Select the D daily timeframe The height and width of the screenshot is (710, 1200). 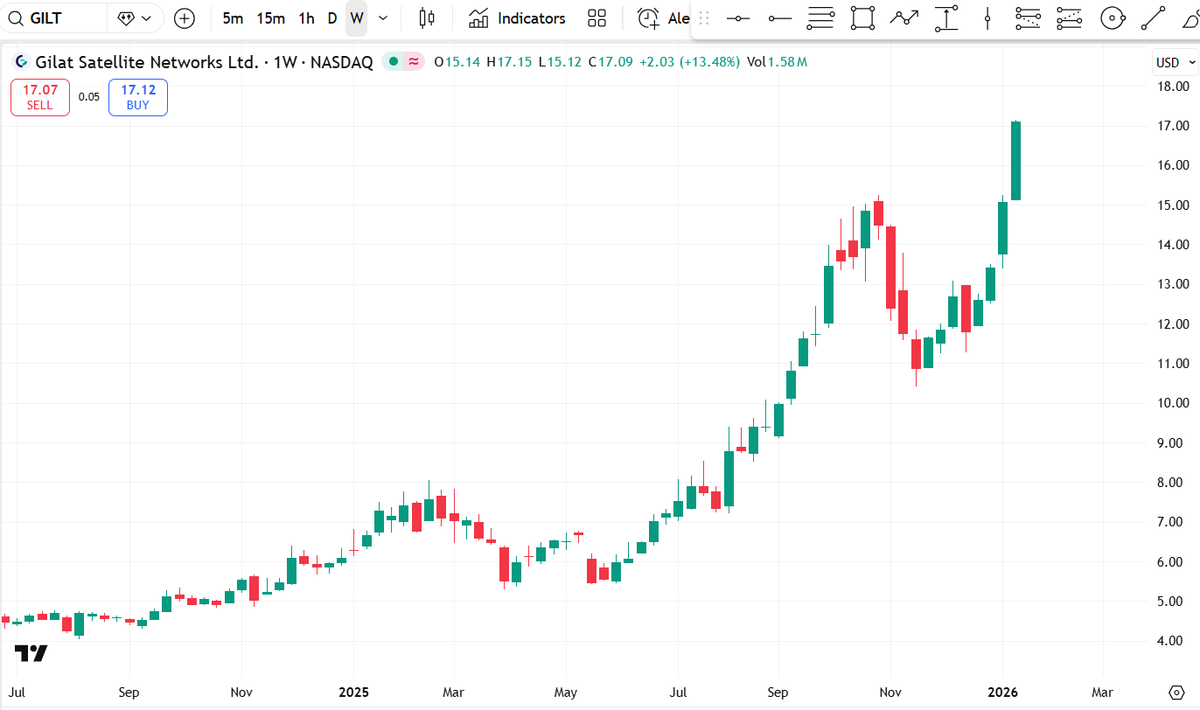point(333,18)
